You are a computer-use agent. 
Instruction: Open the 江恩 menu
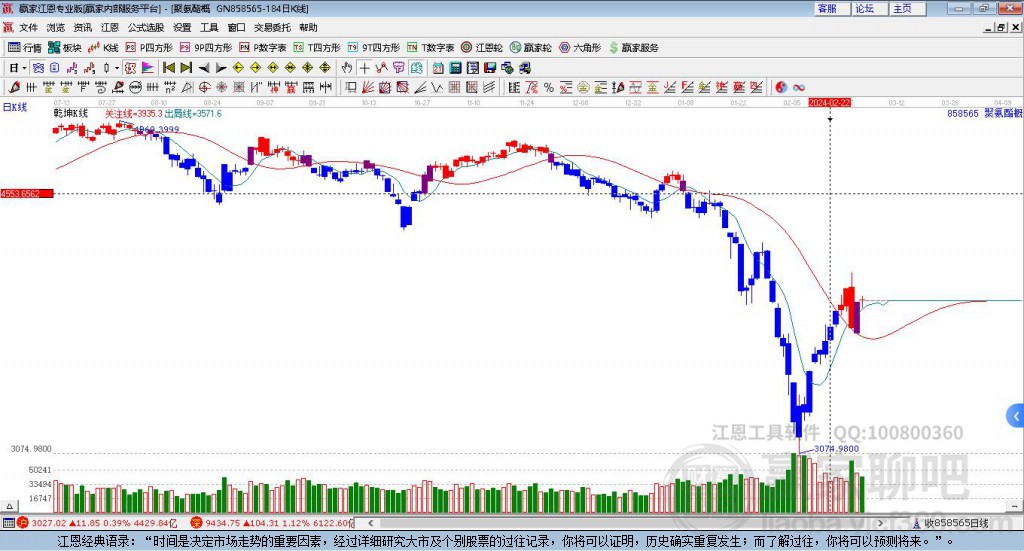pos(110,27)
